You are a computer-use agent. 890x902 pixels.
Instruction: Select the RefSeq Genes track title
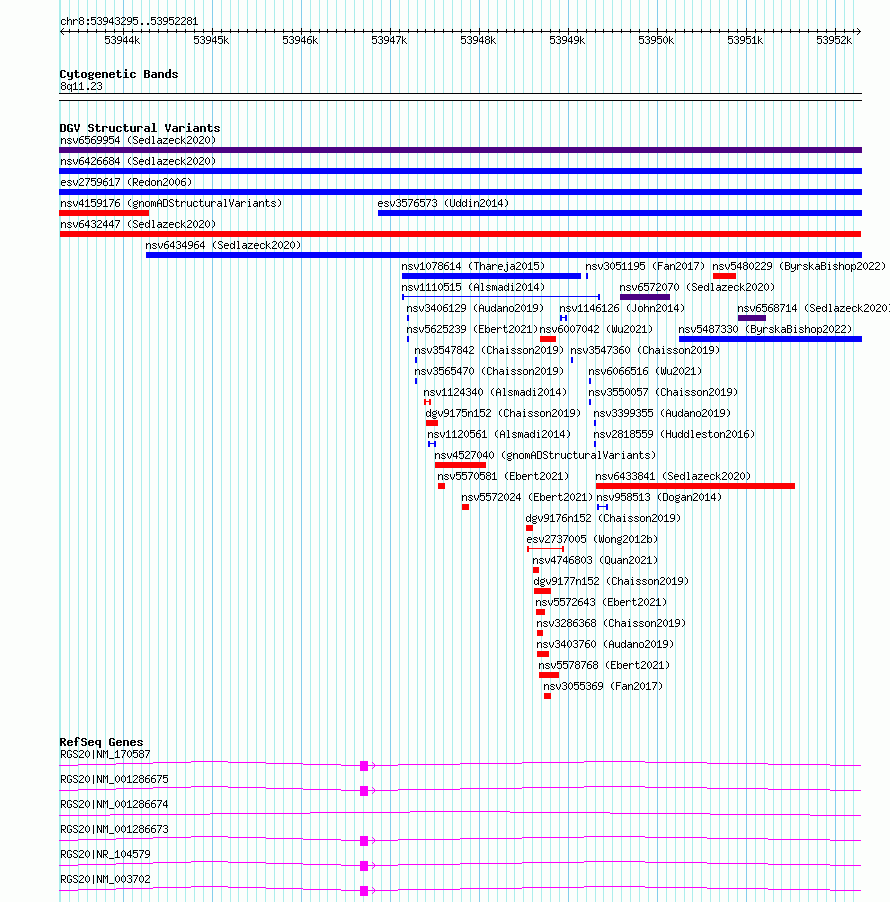click(x=101, y=742)
